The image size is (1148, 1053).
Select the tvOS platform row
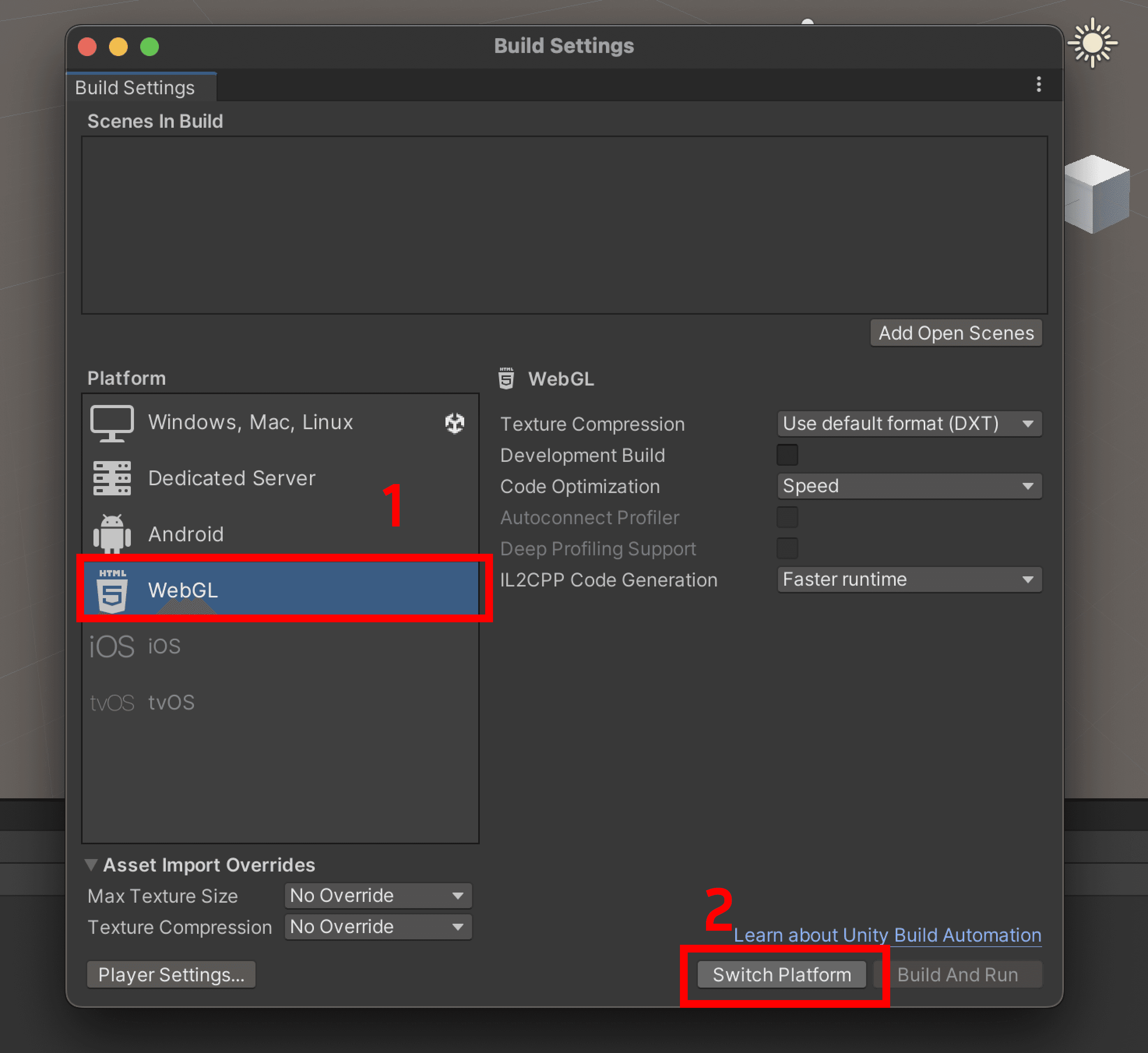click(280, 702)
